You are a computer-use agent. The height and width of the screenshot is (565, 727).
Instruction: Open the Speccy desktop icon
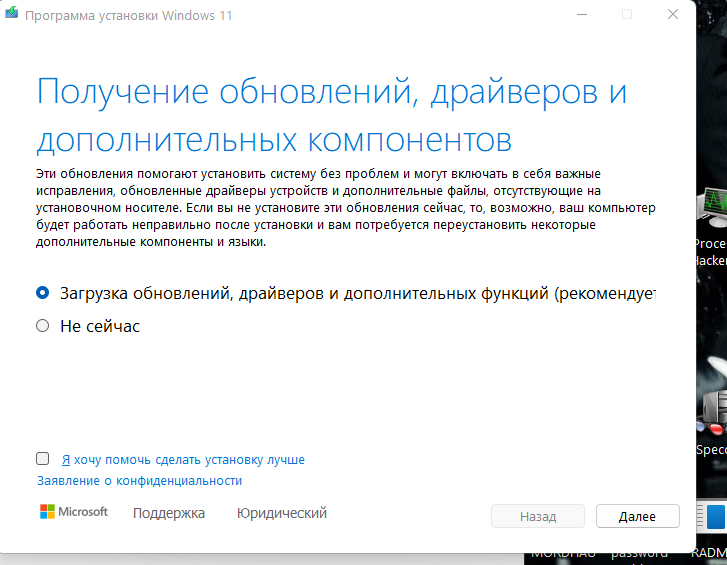[712, 422]
